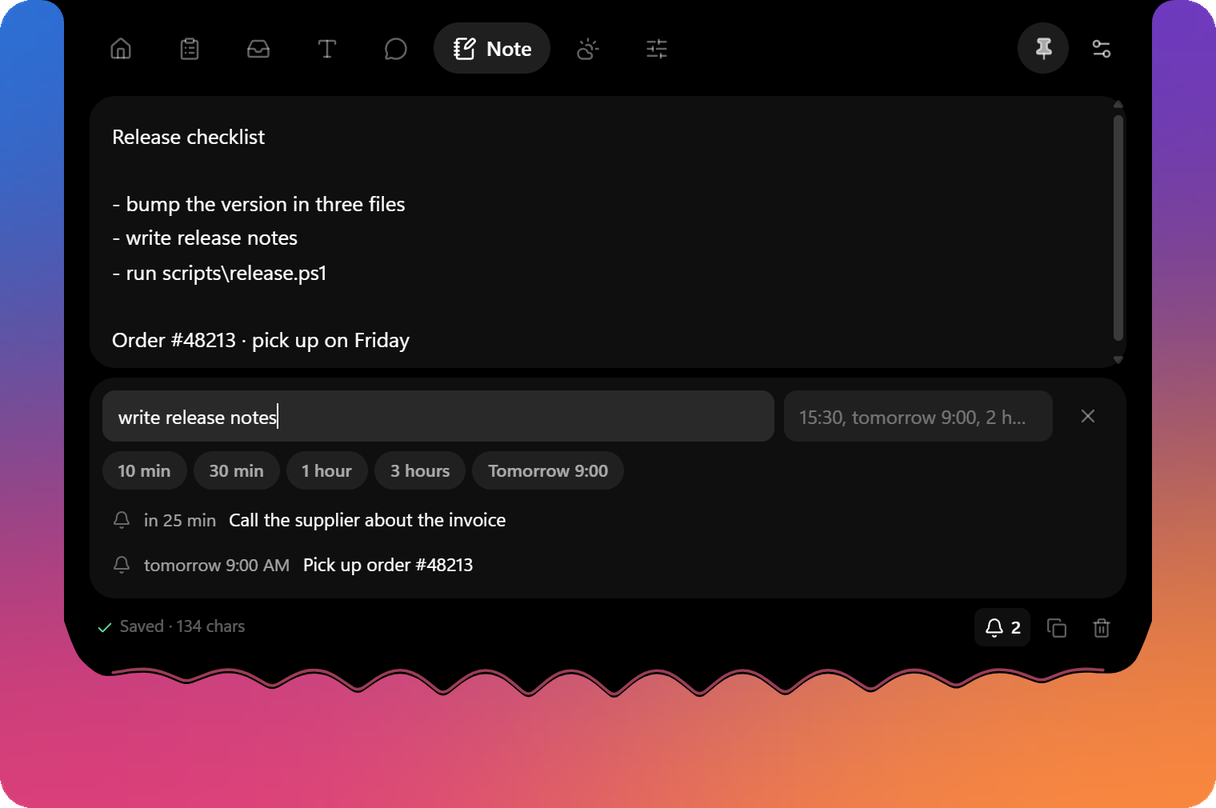Image resolution: width=1216 pixels, height=808 pixels.
Task: Select 'Call the supplier about the invoice' reminder
Action: click(x=367, y=520)
